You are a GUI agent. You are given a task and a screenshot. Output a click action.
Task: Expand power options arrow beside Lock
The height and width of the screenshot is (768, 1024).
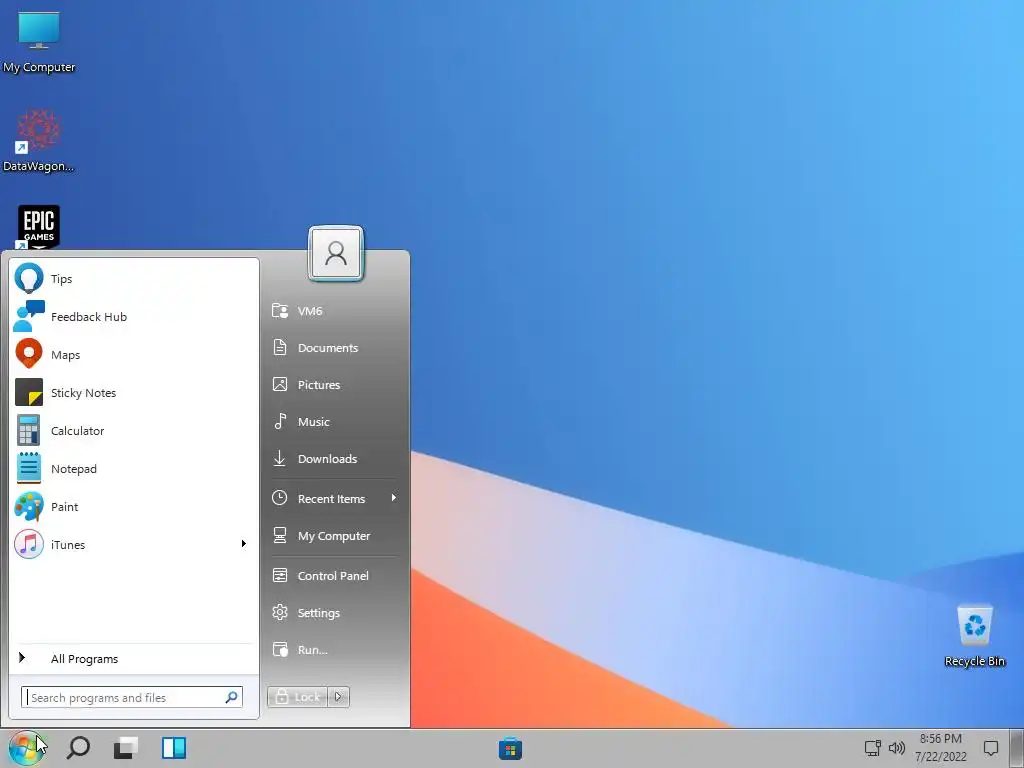click(x=338, y=697)
